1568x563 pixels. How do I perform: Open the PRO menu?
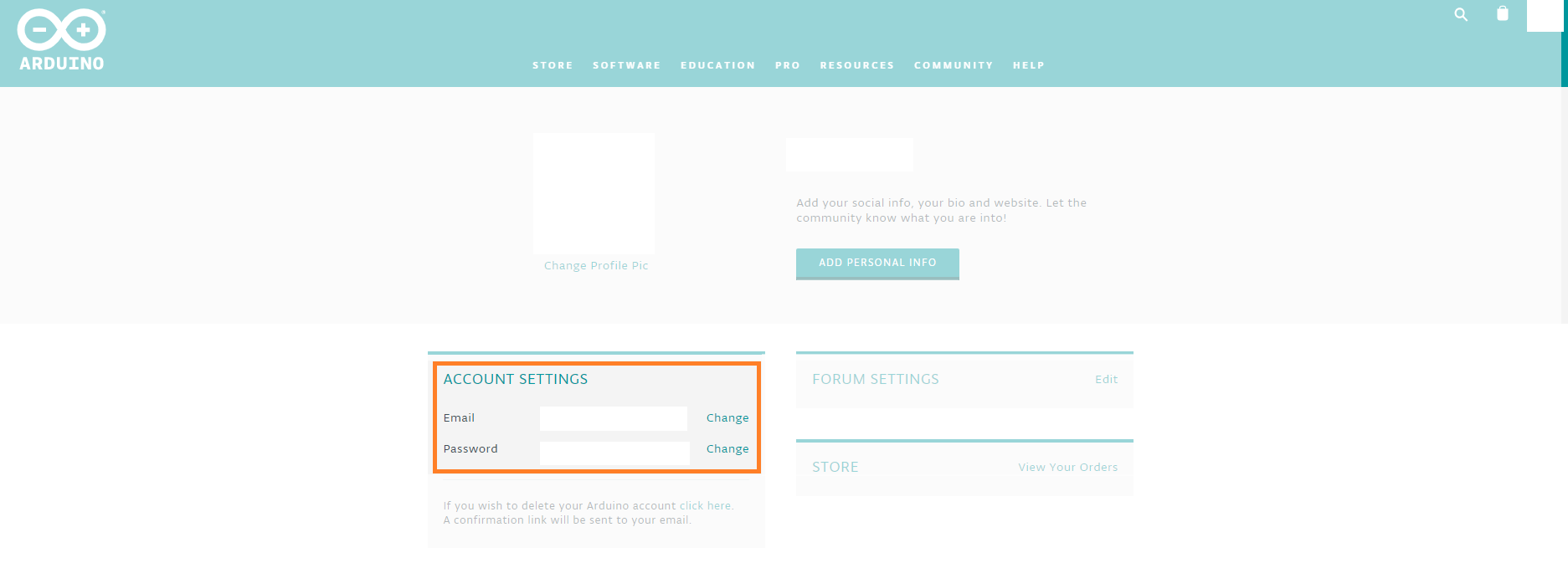pos(788,65)
